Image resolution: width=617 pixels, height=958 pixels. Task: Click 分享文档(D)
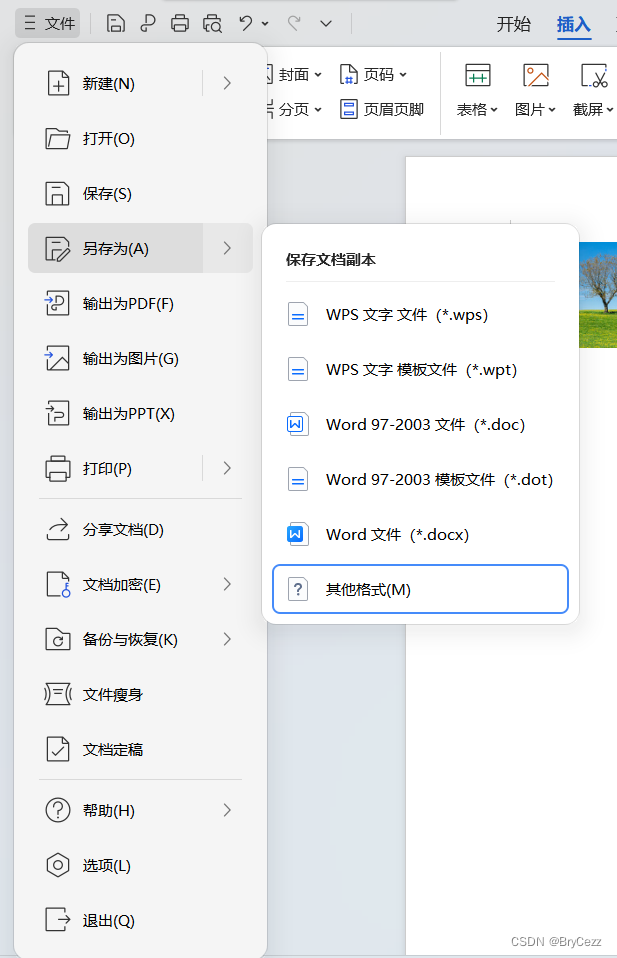point(141,530)
